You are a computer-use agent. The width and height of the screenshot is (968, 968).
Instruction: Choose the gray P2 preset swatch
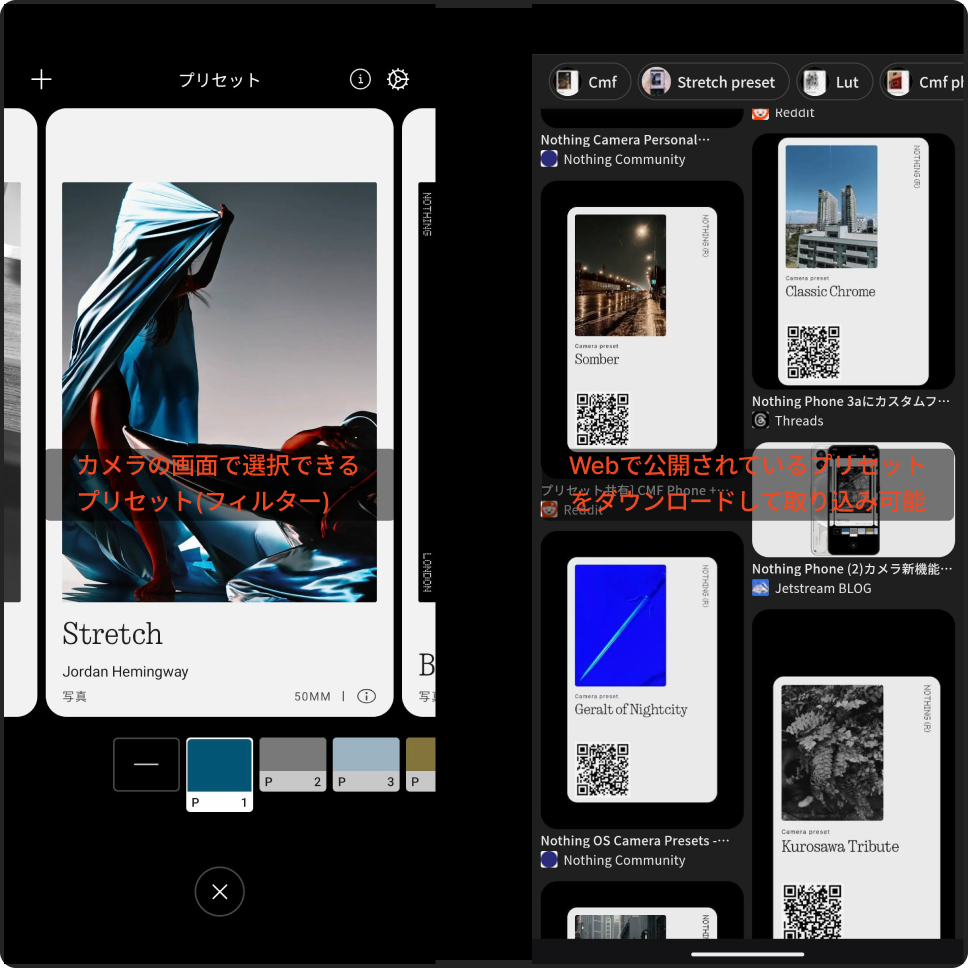pos(293,765)
